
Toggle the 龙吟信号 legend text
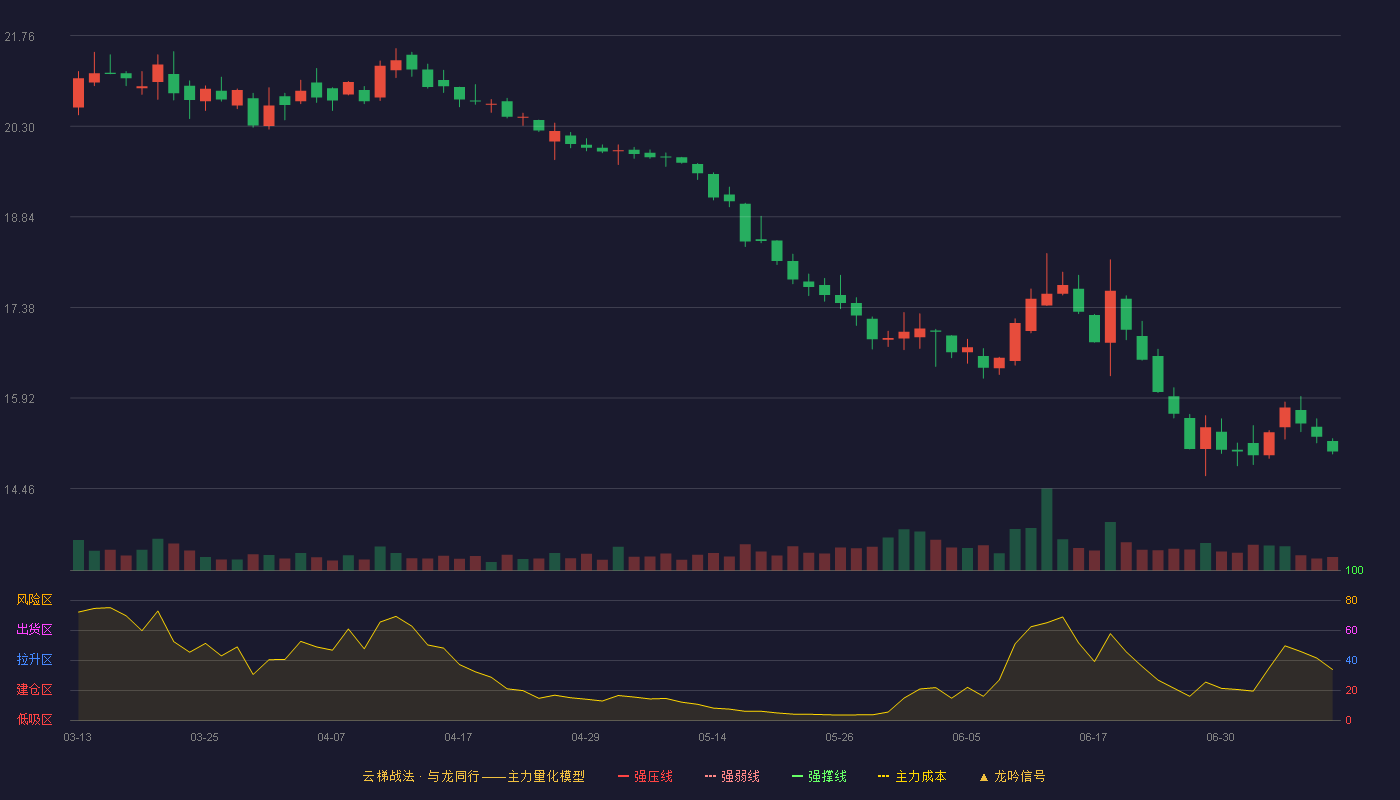[x=1020, y=776]
